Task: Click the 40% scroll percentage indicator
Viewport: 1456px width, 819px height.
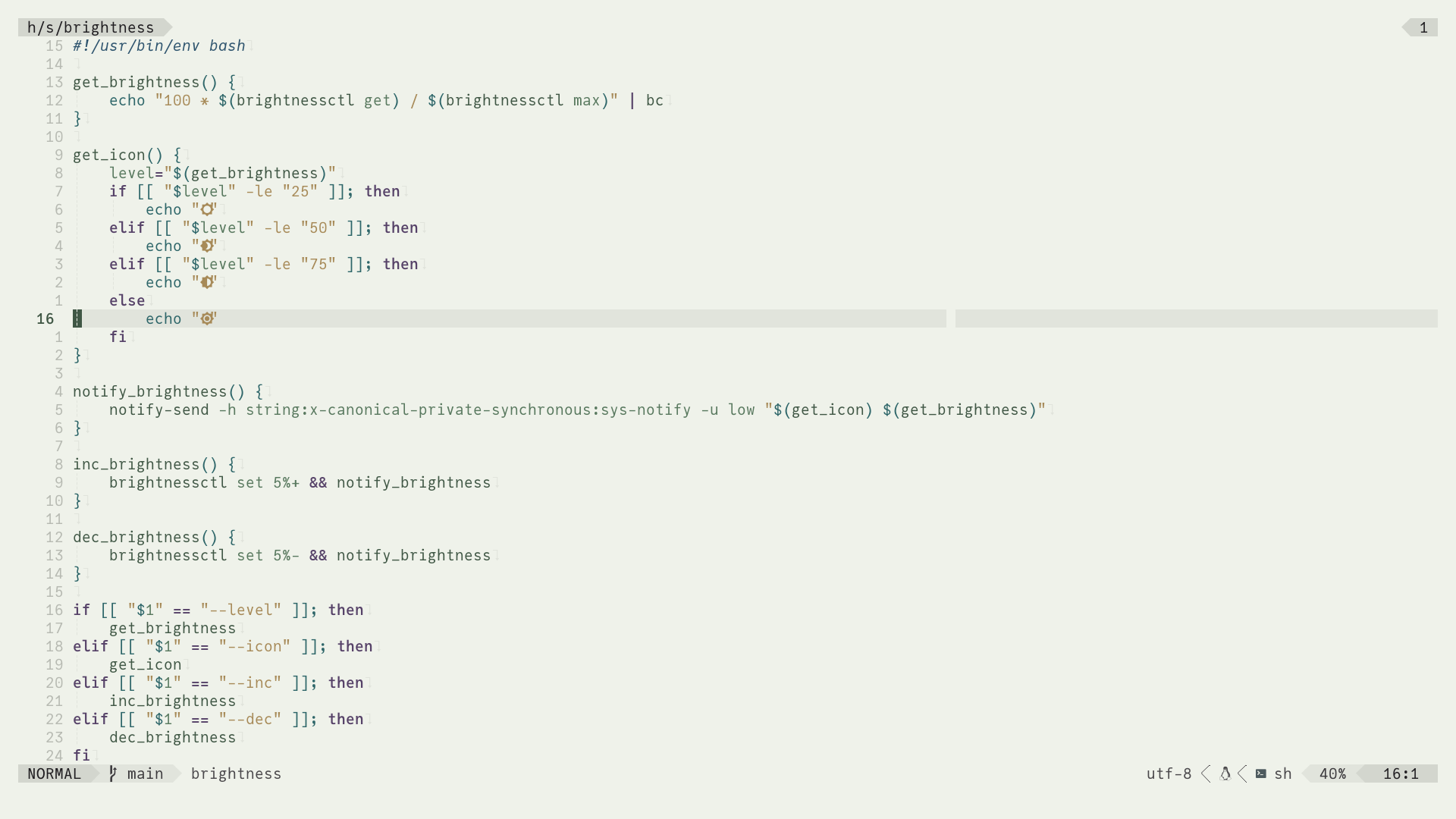Action: 1333,773
